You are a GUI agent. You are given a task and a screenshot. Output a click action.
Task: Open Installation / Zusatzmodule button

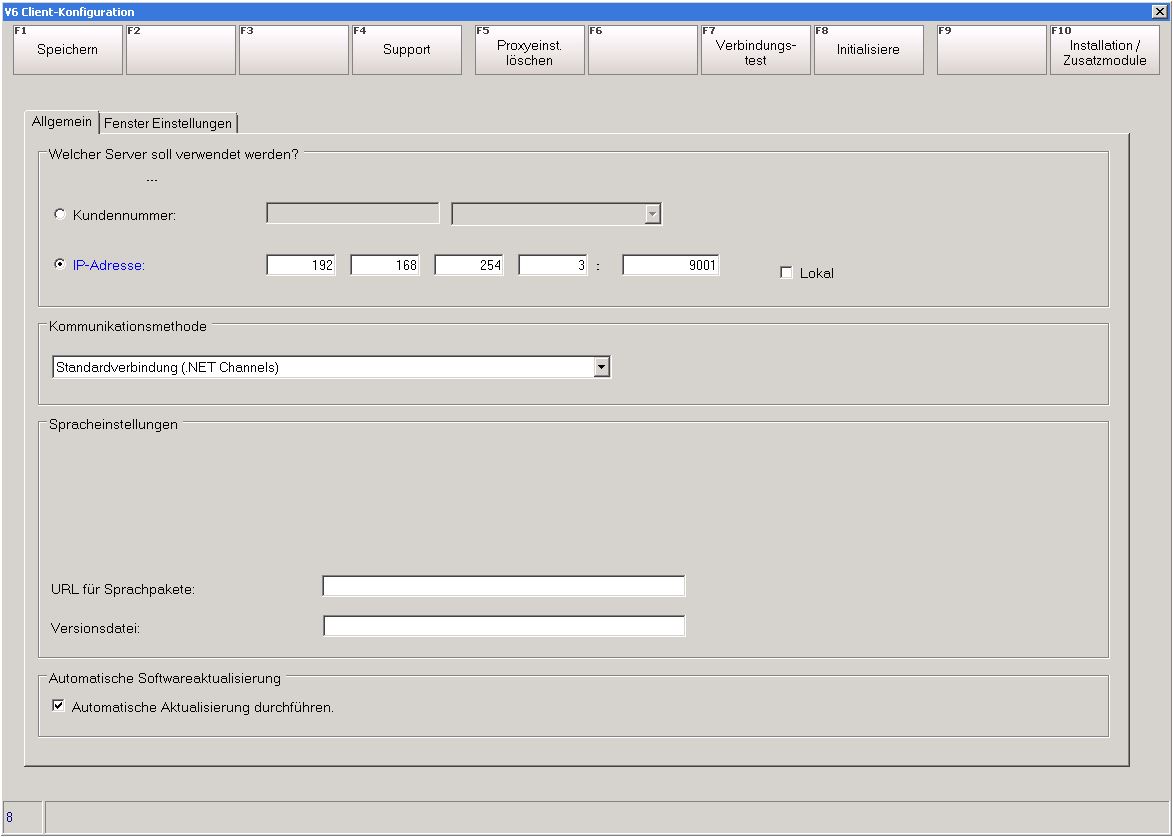(1104, 50)
